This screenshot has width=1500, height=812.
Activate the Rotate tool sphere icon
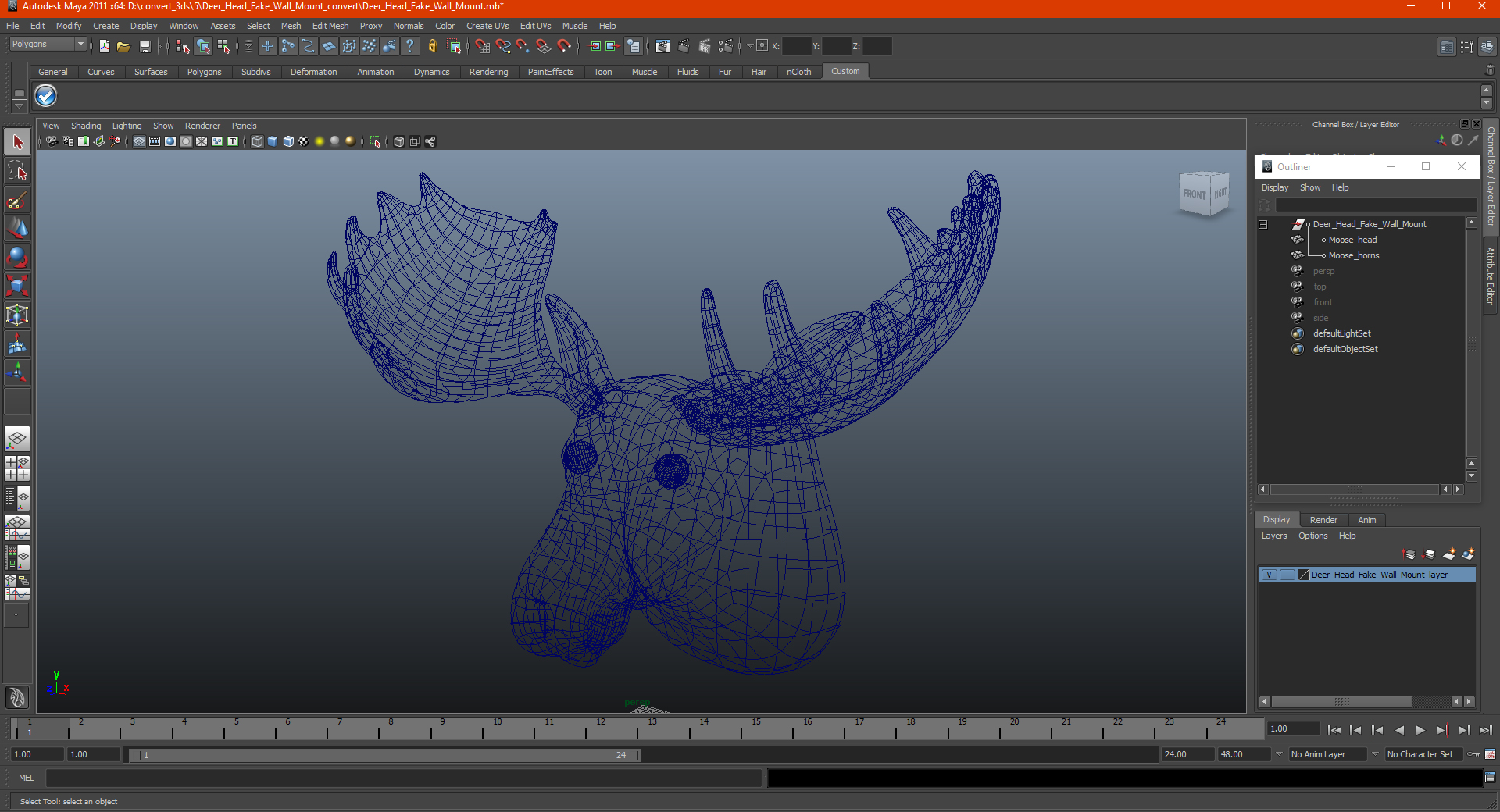(x=17, y=257)
